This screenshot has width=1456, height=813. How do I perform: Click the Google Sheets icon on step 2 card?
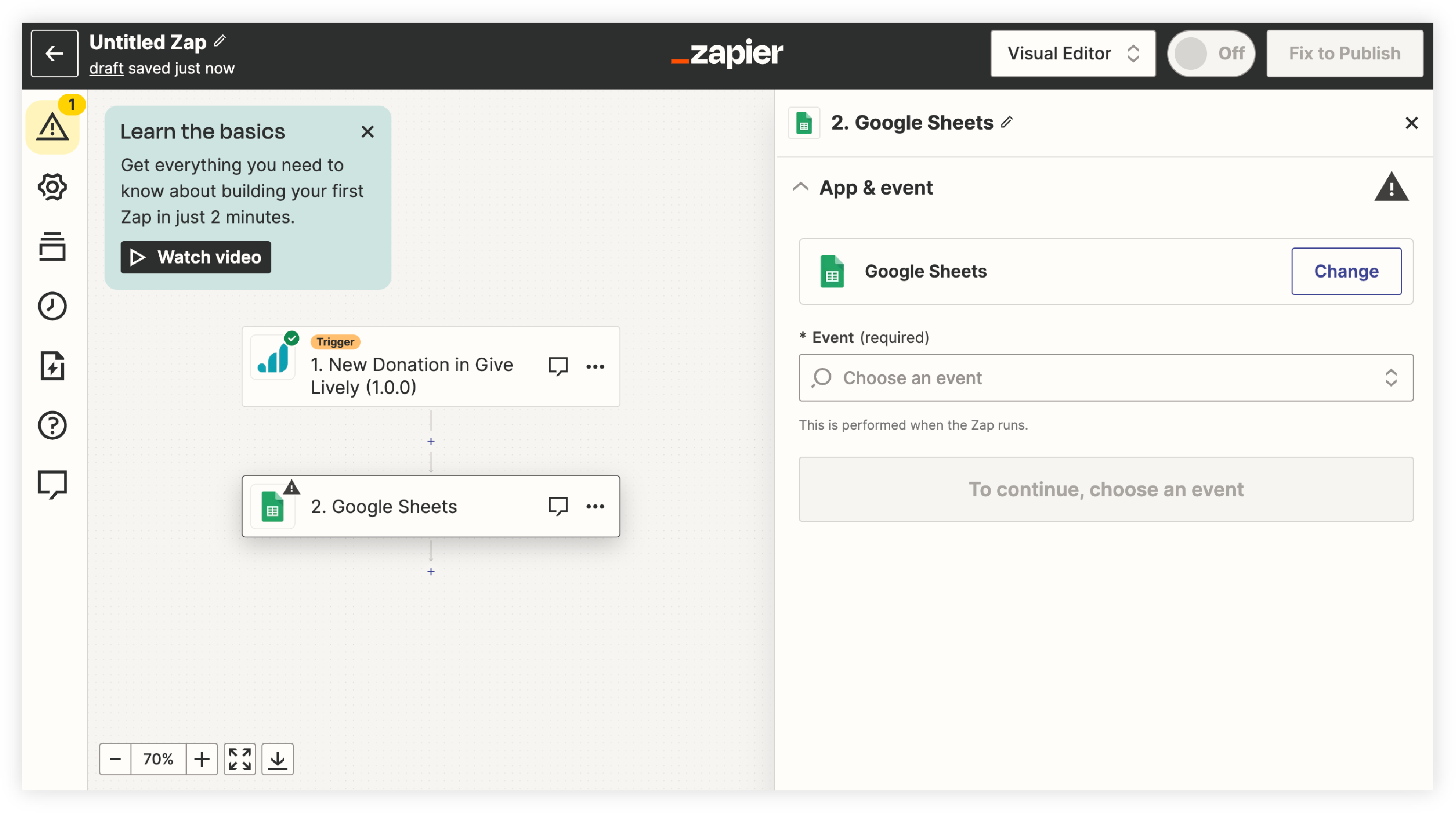click(272, 507)
